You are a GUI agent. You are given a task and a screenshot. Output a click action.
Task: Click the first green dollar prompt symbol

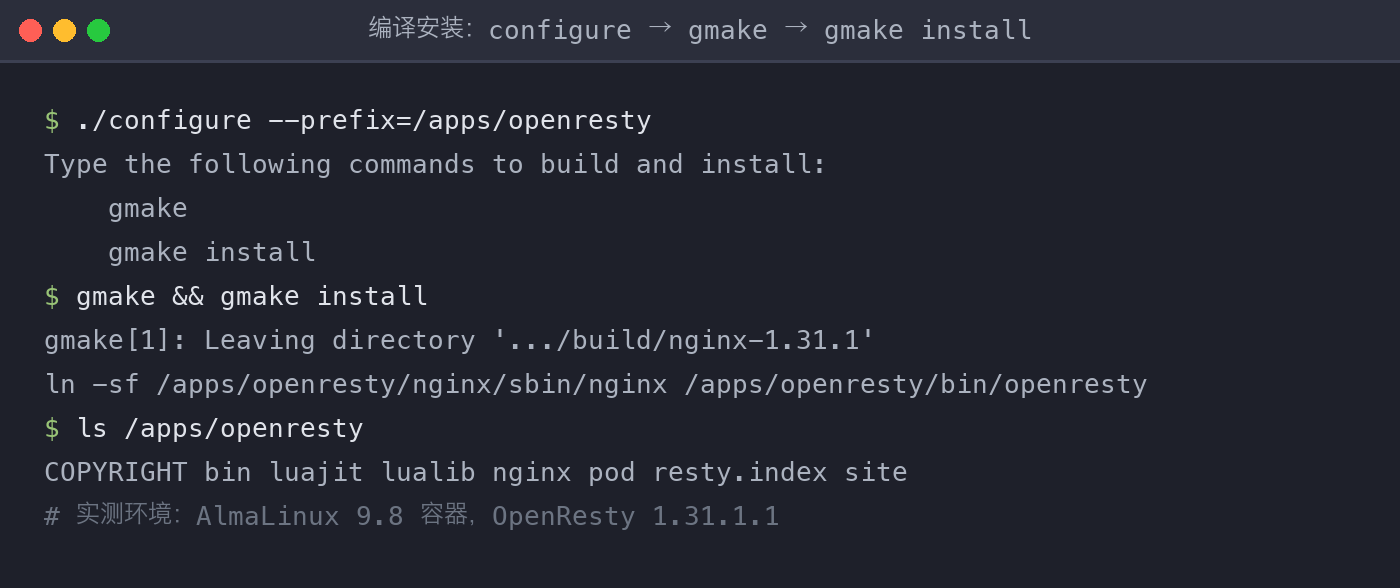pyautogui.click(x=52, y=120)
